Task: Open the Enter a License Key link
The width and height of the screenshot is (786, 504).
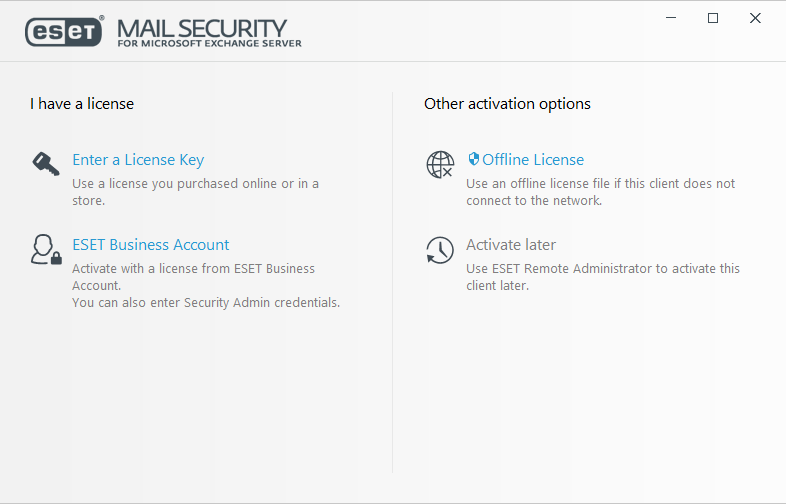Action: tap(138, 159)
